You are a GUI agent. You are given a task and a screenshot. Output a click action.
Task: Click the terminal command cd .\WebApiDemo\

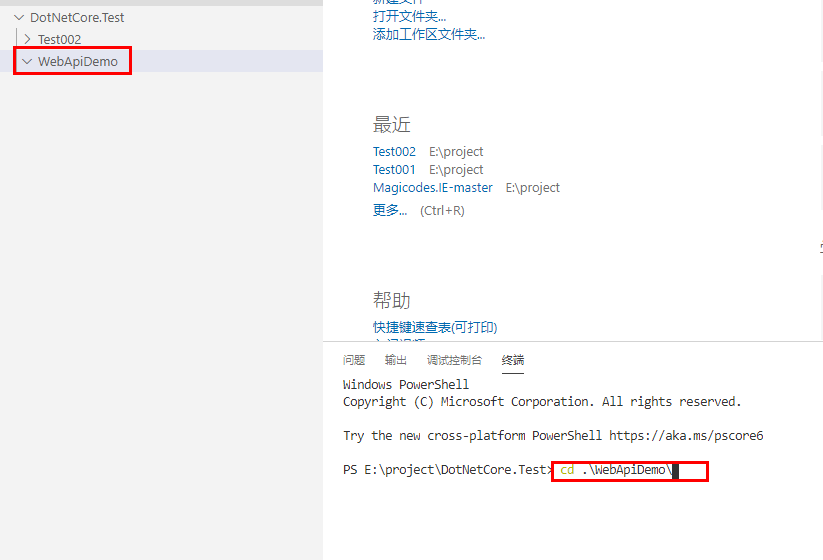616,470
